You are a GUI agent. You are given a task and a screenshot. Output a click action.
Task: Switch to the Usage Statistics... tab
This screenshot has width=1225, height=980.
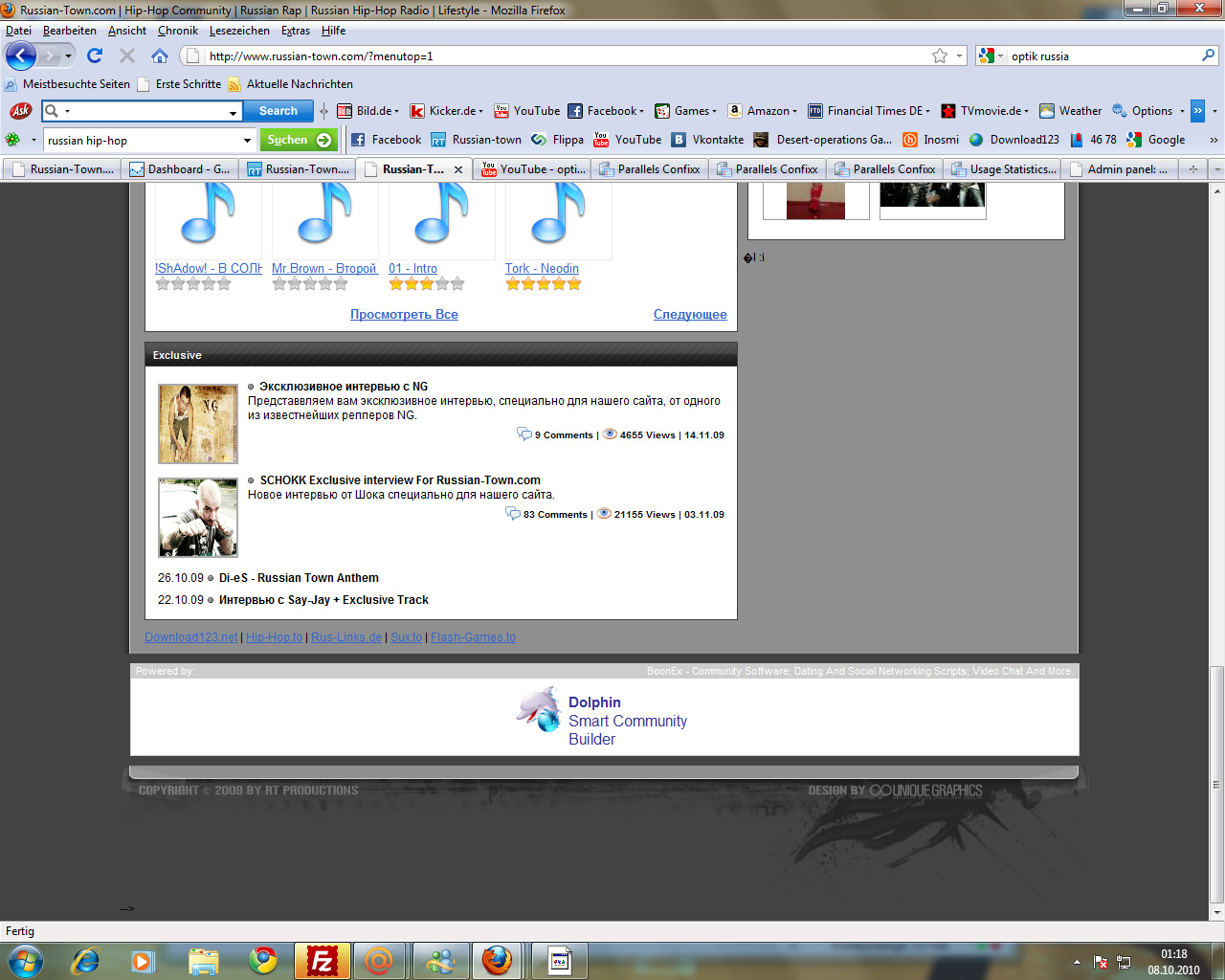tap(1003, 169)
